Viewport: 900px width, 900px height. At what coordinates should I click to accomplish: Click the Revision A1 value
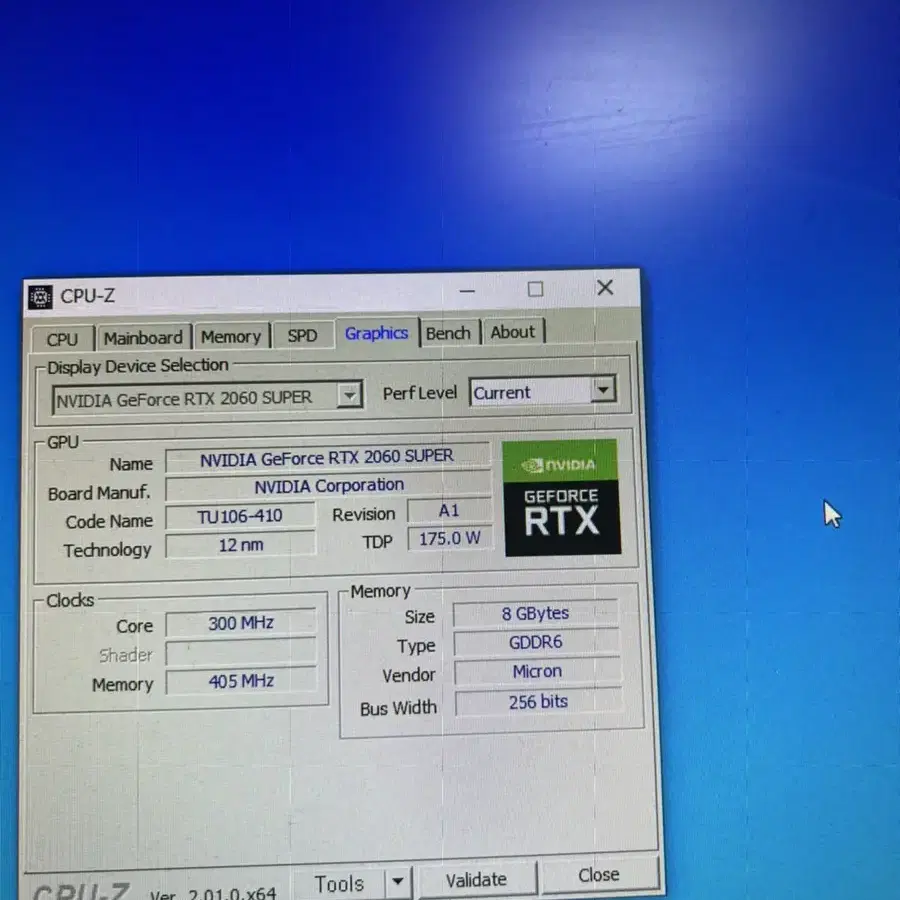tap(449, 510)
